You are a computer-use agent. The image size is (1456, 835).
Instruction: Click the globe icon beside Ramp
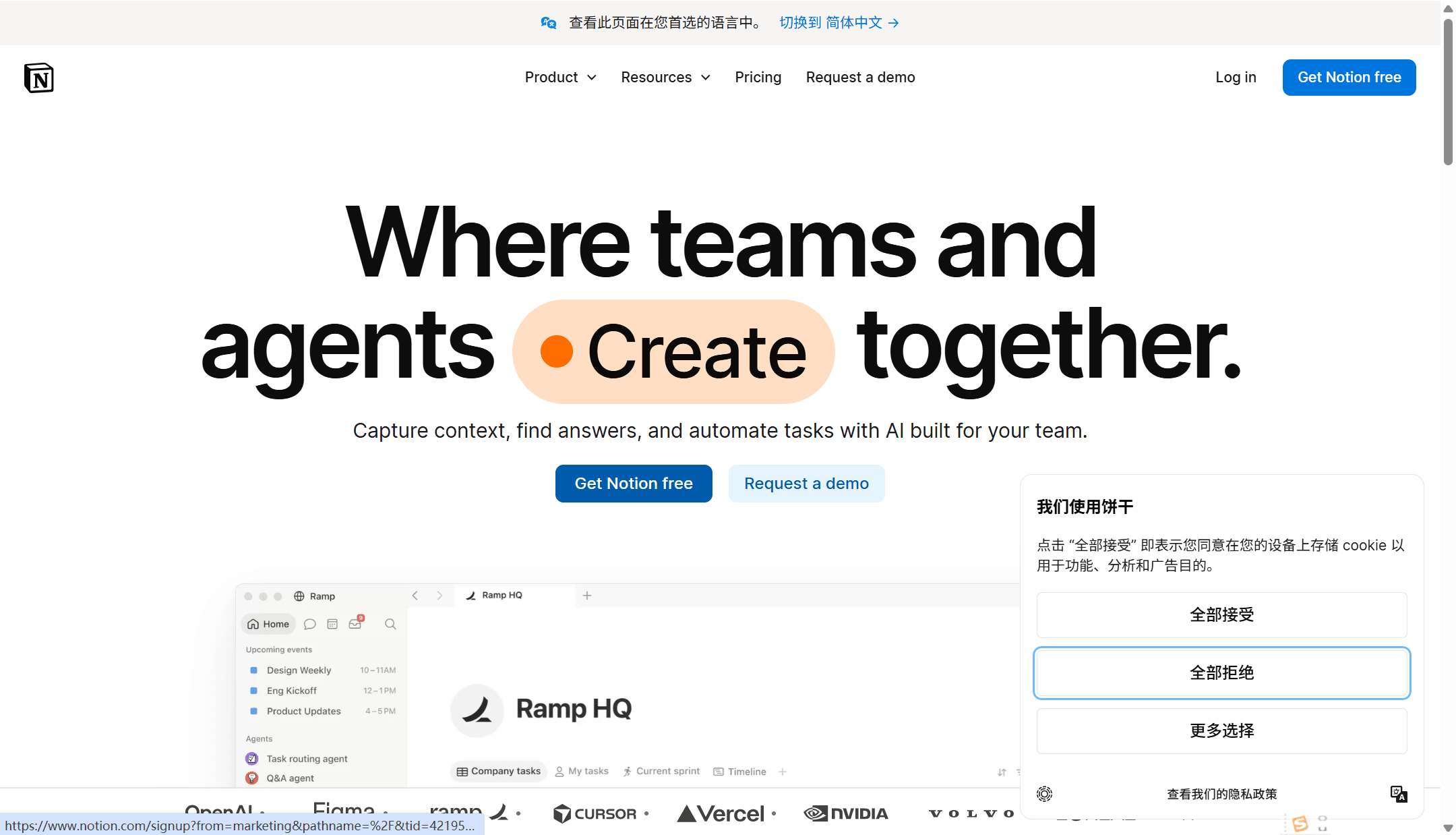click(299, 596)
